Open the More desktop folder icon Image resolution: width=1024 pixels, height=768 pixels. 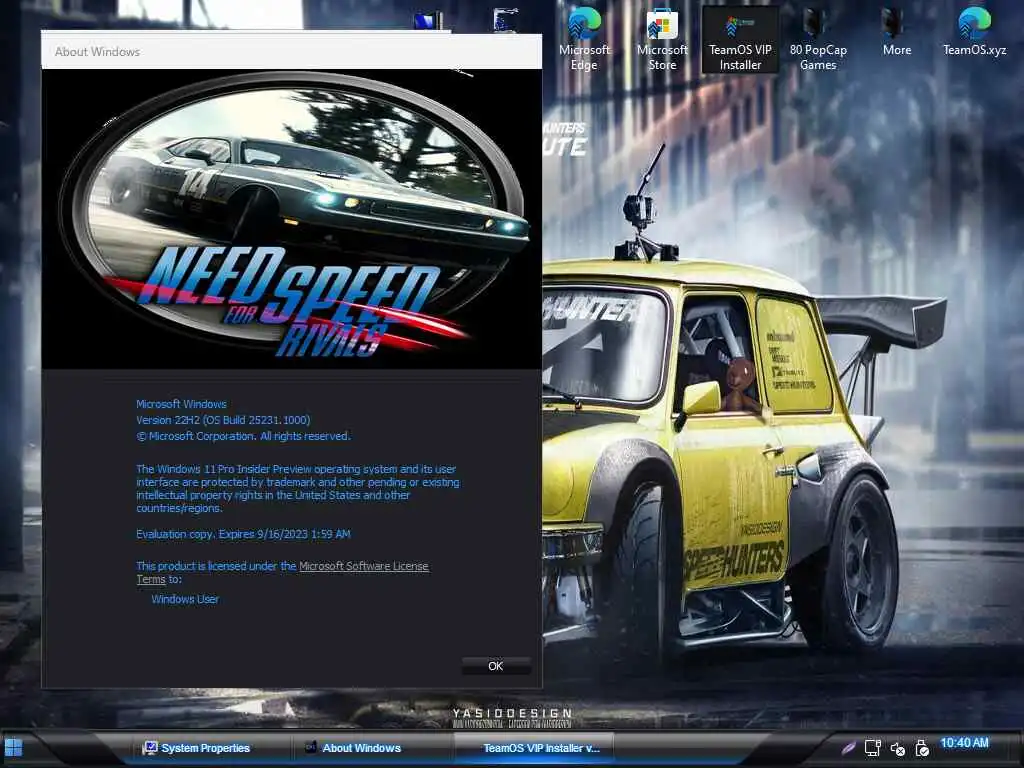[x=896, y=33]
